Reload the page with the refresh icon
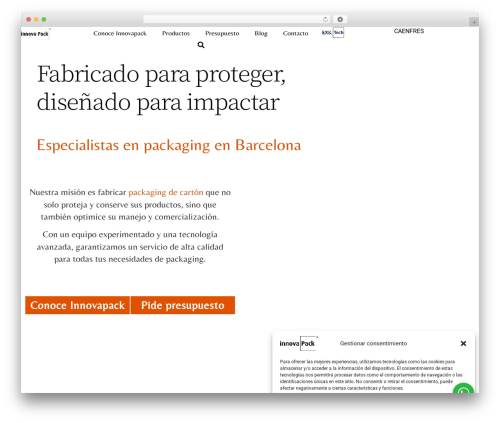The width and height of the screenshot is (500, 423). (325, 20)
